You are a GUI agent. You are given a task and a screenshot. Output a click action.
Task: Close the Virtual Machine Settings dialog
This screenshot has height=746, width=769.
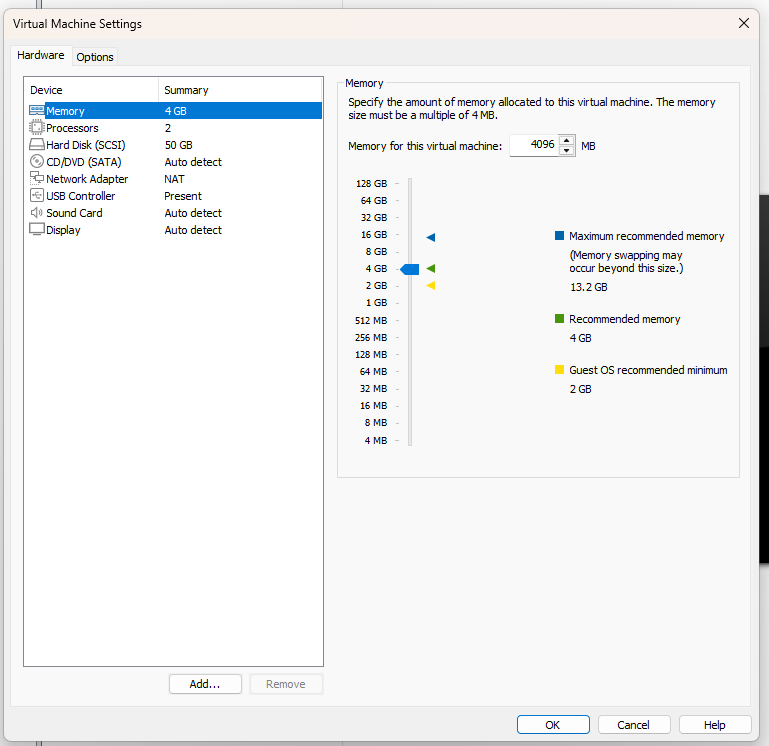point(743,23)
